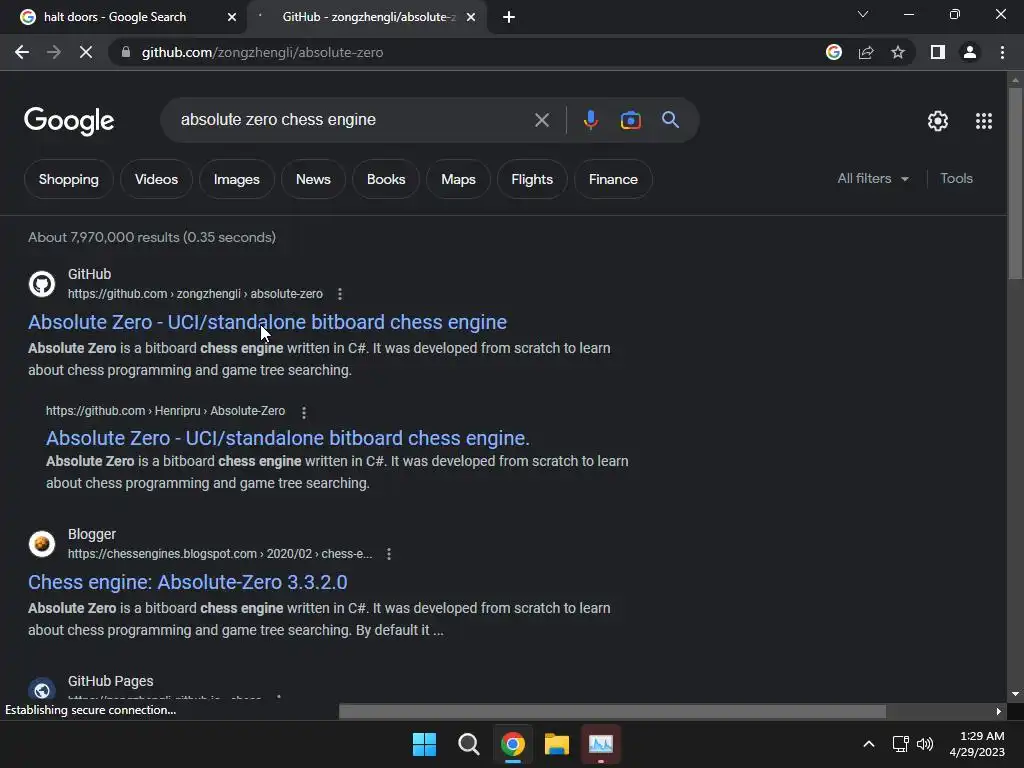Submit search with magnifying glass icon

pos(670,120)
